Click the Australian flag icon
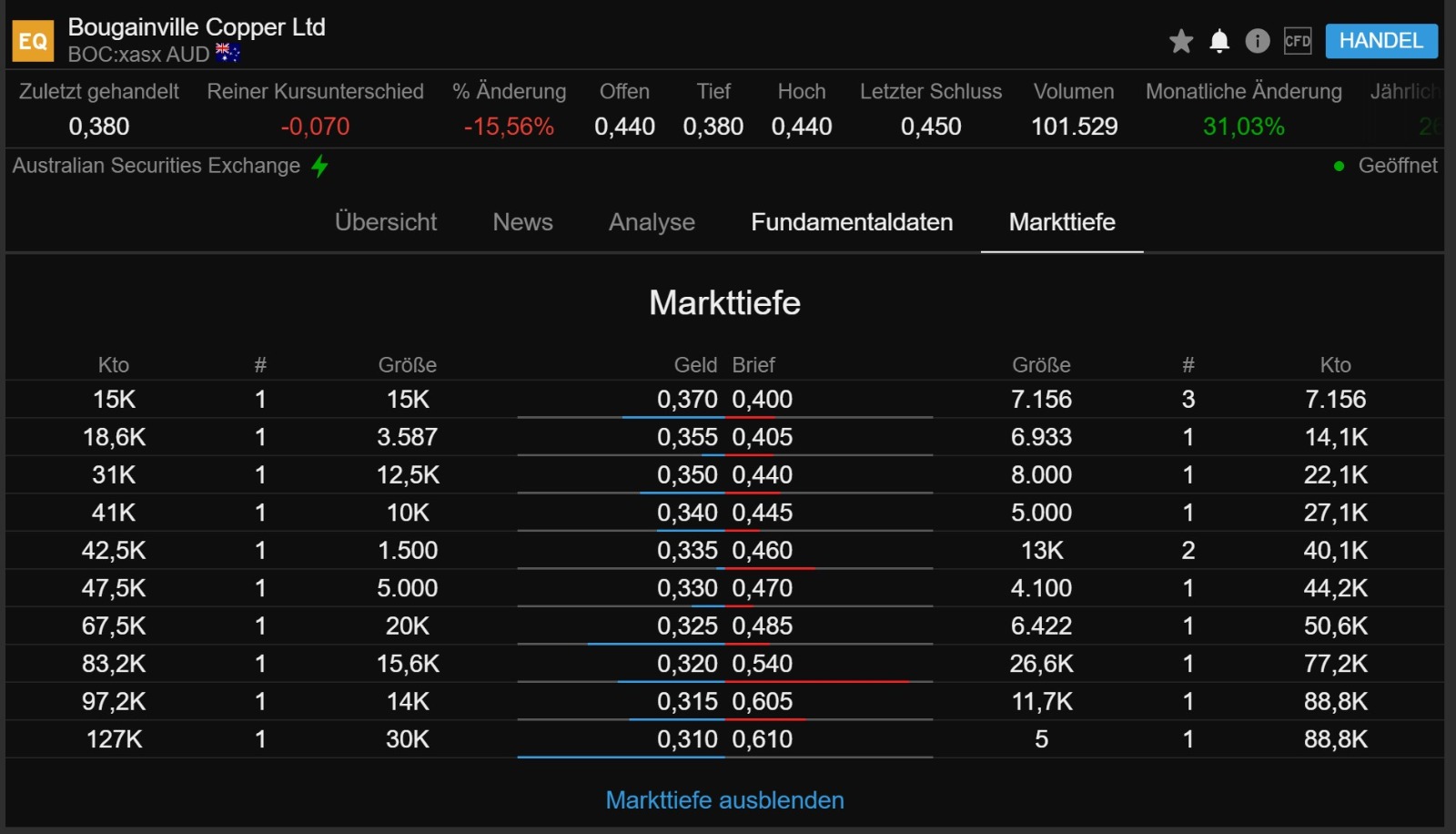The height and width of the screenshot is (834, 1456). coord(227,53)
